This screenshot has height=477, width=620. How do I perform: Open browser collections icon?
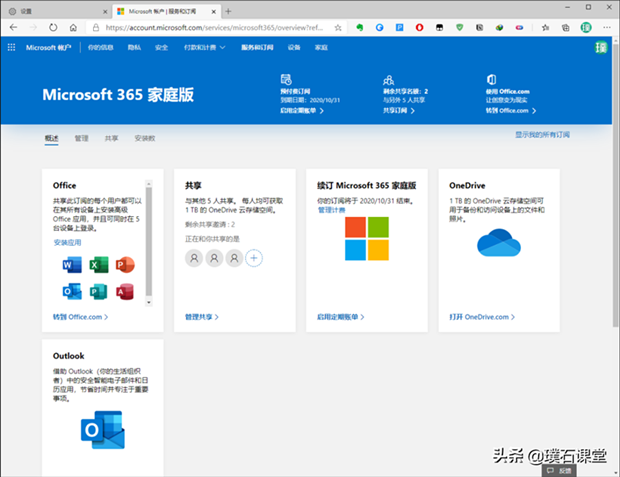[566, 27]
